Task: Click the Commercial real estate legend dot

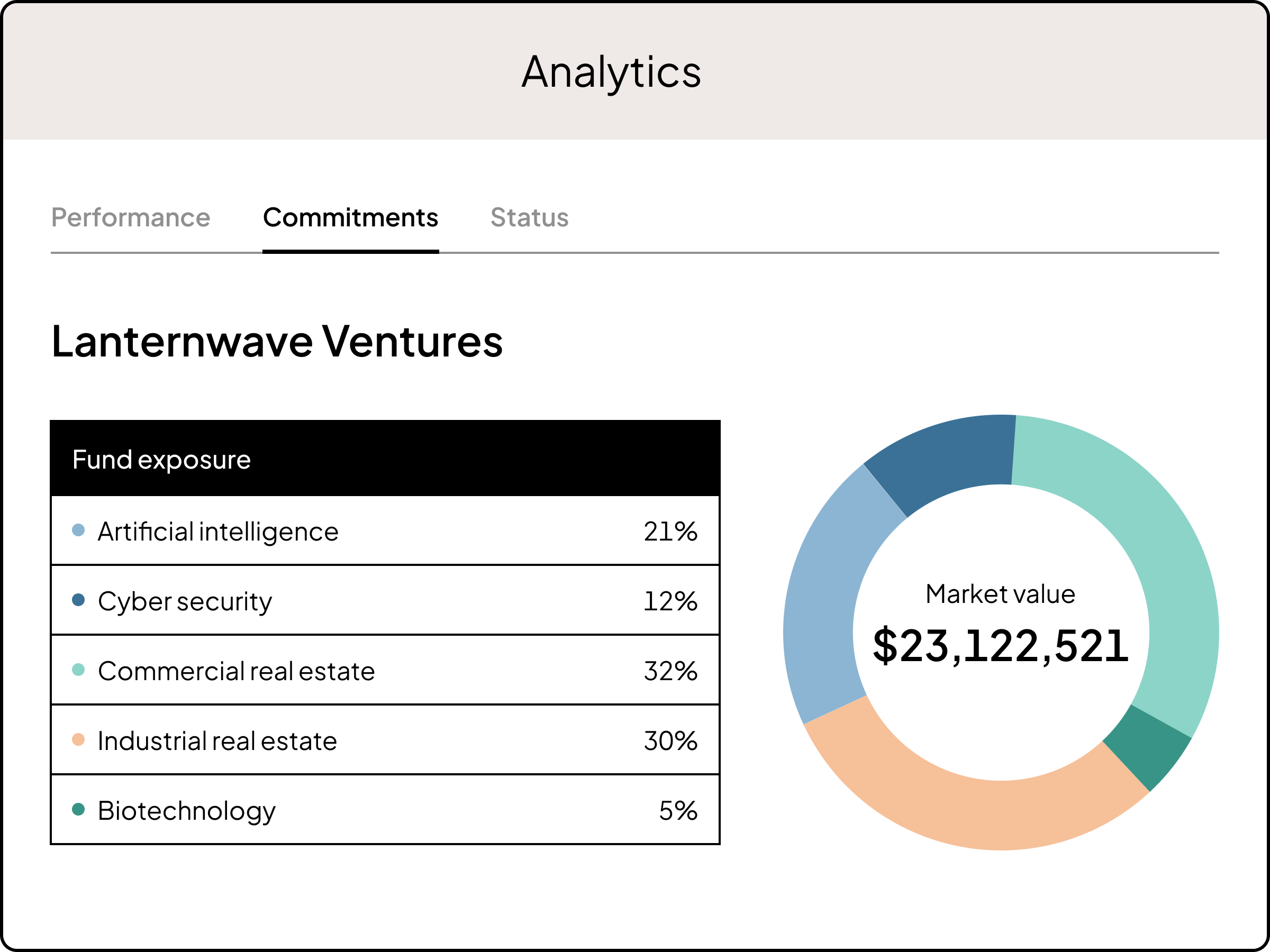Action: 79,670
